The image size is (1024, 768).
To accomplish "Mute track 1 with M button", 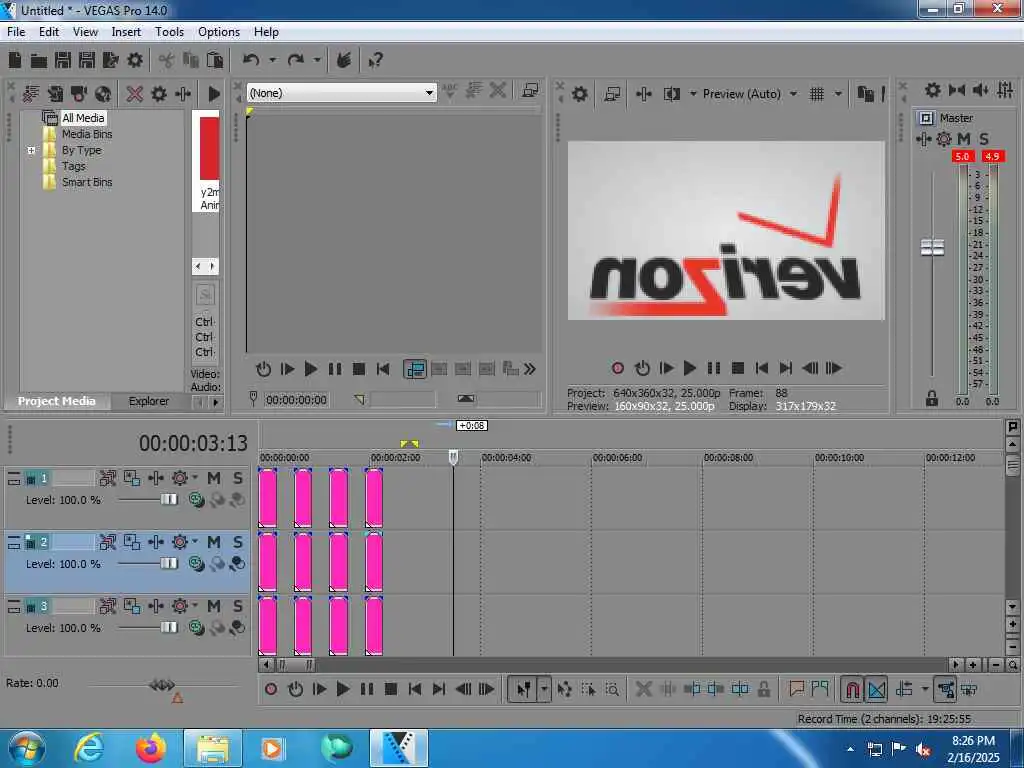I will pyautogui.click(x=214, y=479).
